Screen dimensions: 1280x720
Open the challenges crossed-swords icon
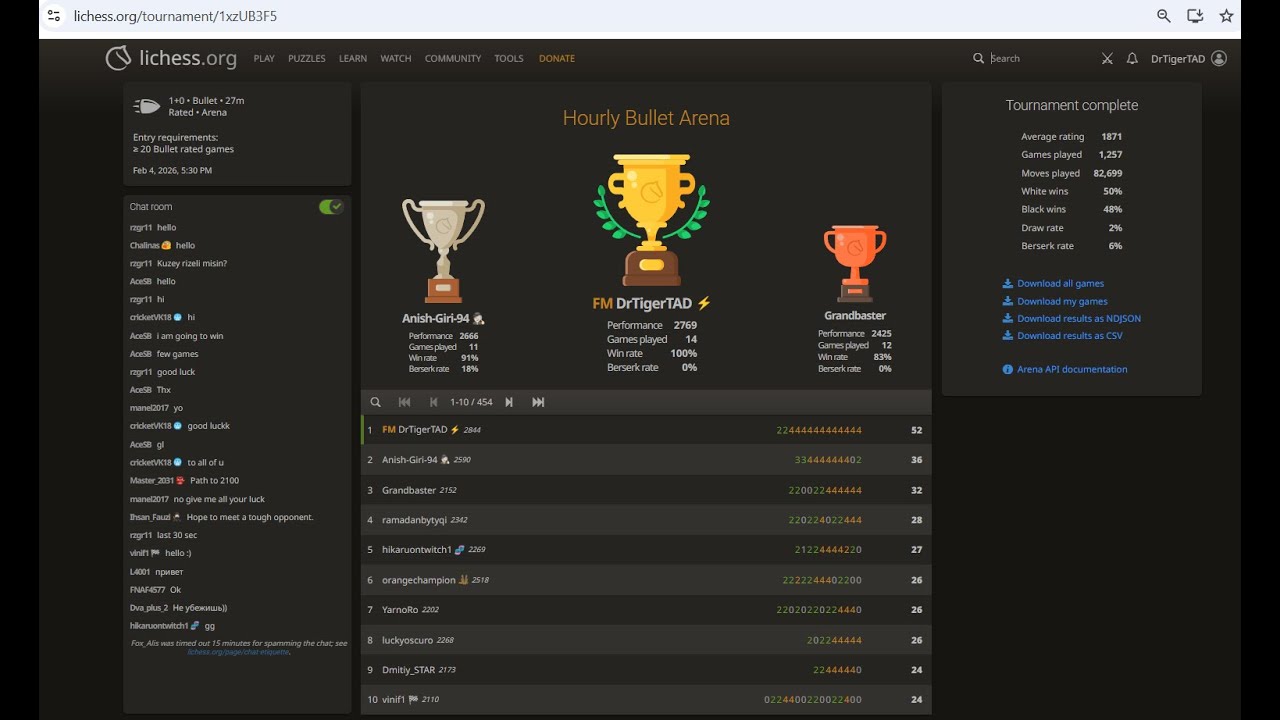(x=1107, y=59)
